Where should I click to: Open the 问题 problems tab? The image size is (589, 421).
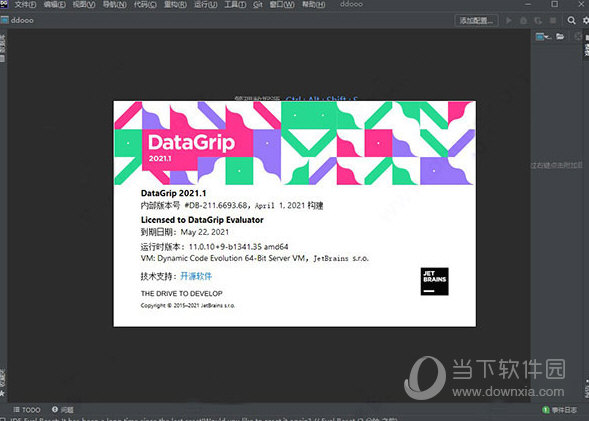63,410
